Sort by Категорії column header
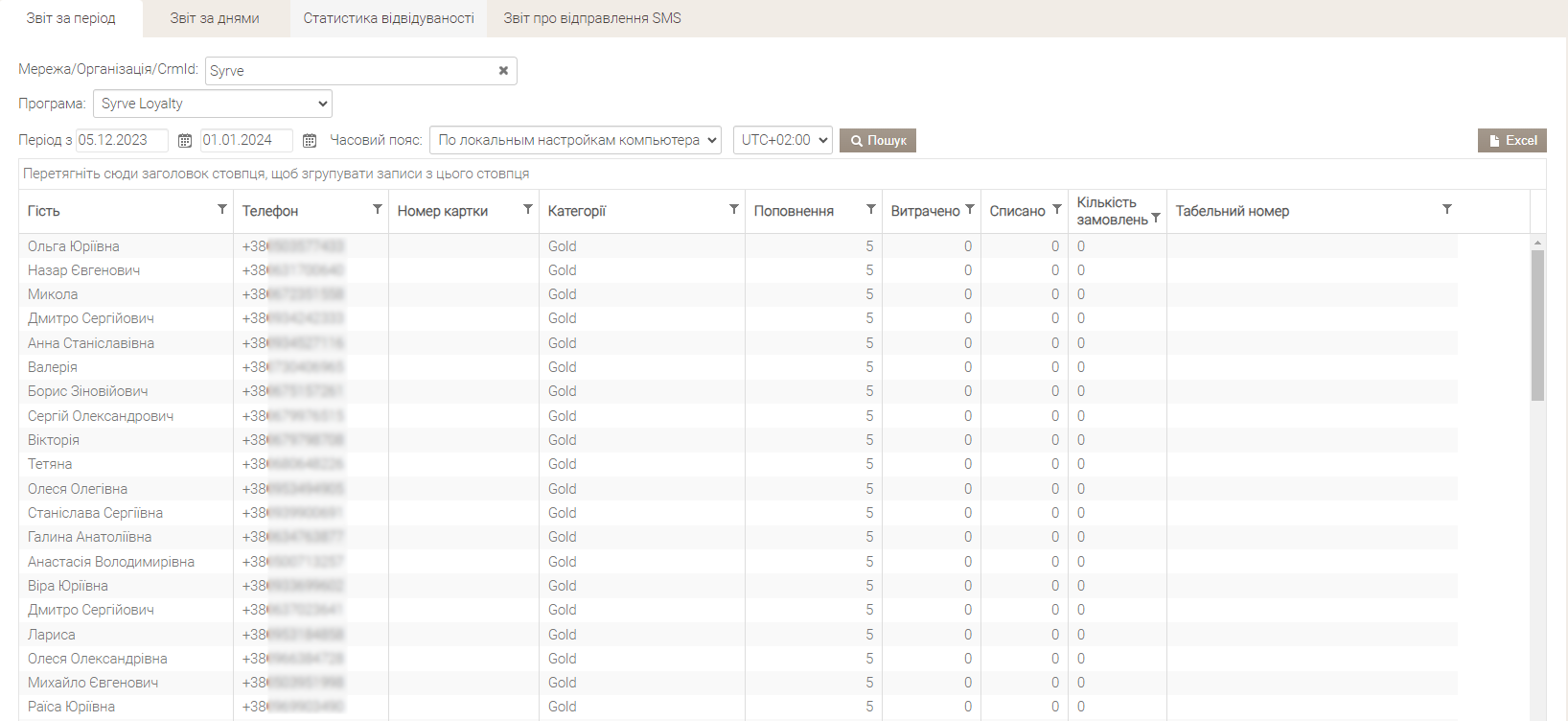The width and height of the screenshot is (1568, 721). (x=577, y=211)
